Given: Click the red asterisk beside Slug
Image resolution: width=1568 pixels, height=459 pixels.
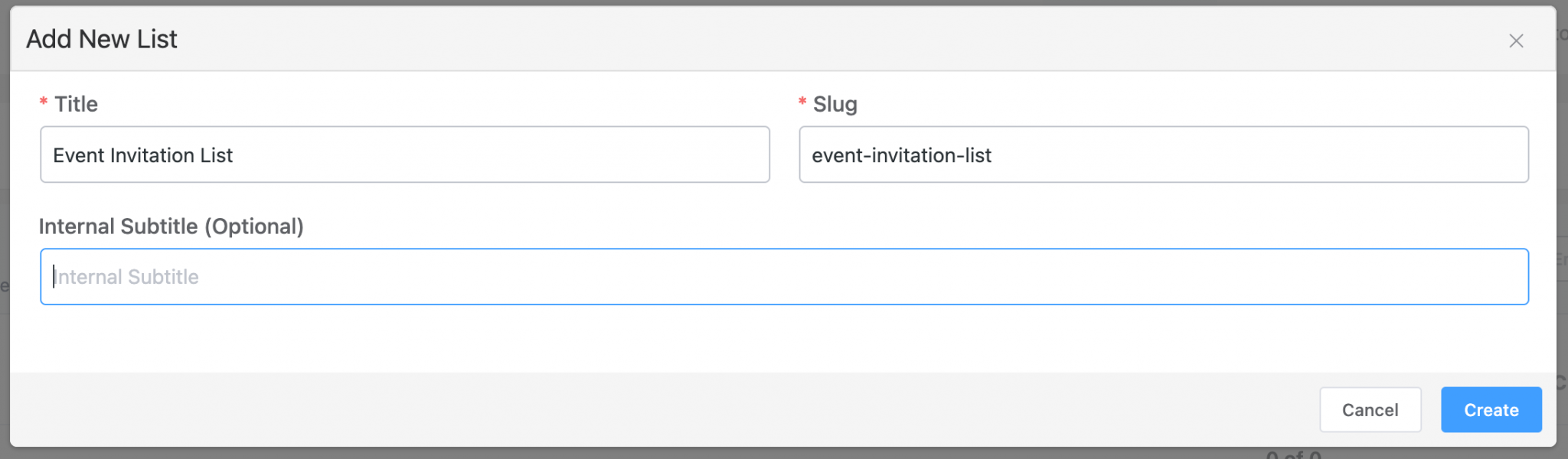Looking at the screenshot, I should point(801,103).
